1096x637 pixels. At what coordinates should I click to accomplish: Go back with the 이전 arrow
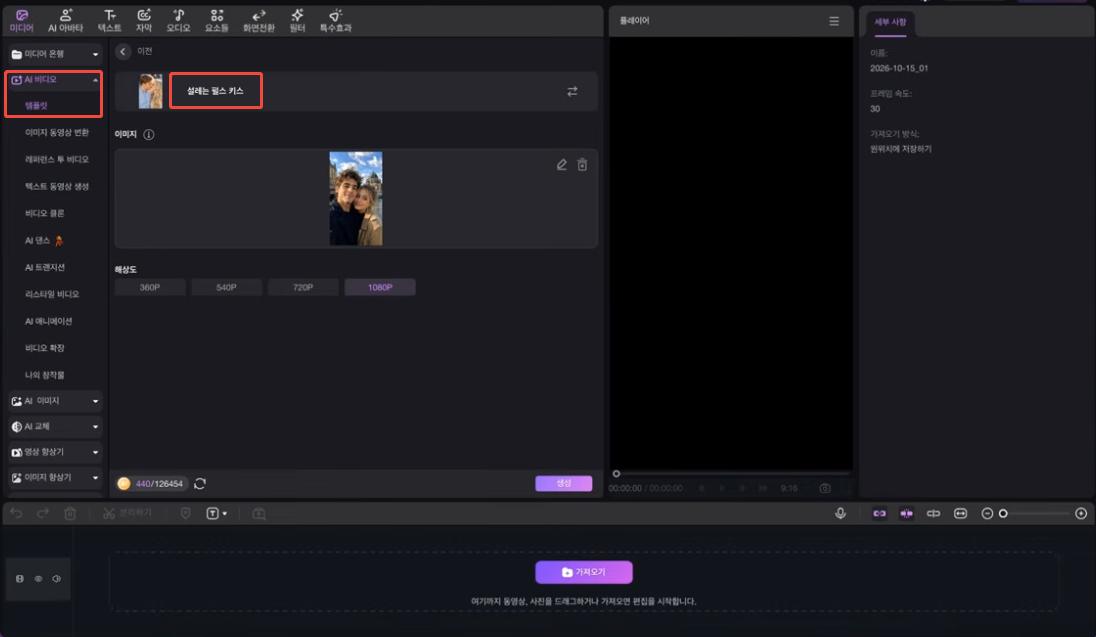(x=123, y=51)
